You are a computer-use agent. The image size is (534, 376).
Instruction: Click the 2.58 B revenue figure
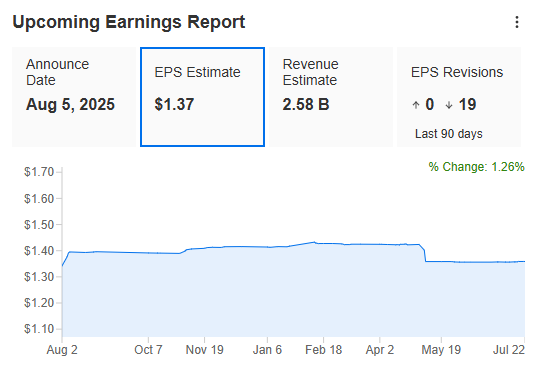[x=306, y=104]
